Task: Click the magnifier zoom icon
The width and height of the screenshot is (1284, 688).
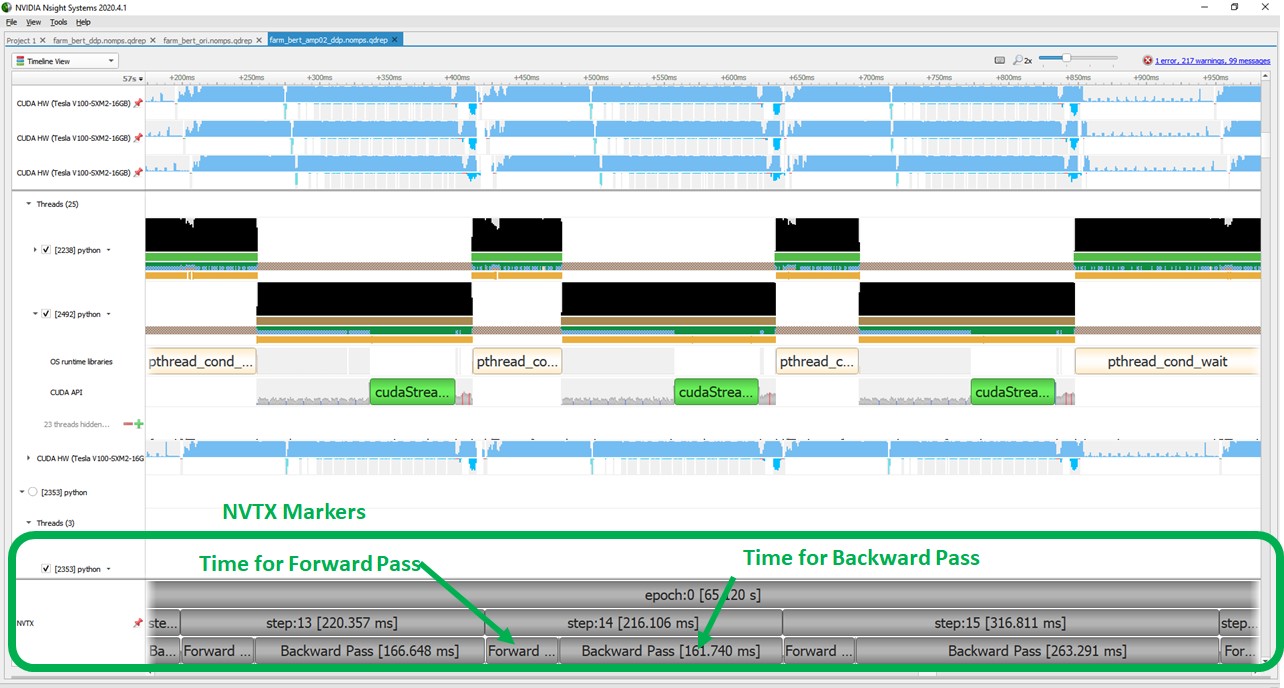Action: (x=1017, y=60)
